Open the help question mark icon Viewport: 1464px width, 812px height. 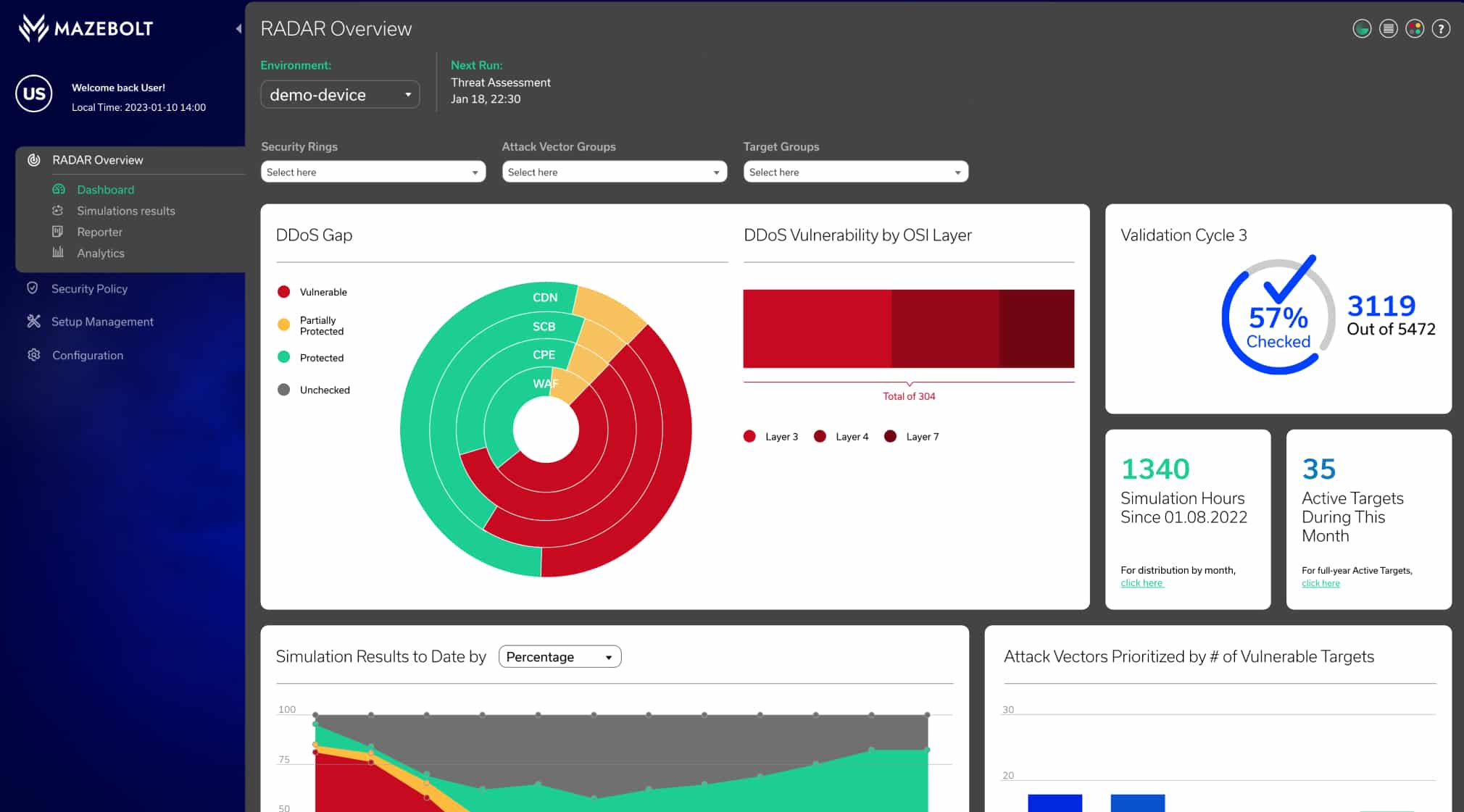(1441, 29)
